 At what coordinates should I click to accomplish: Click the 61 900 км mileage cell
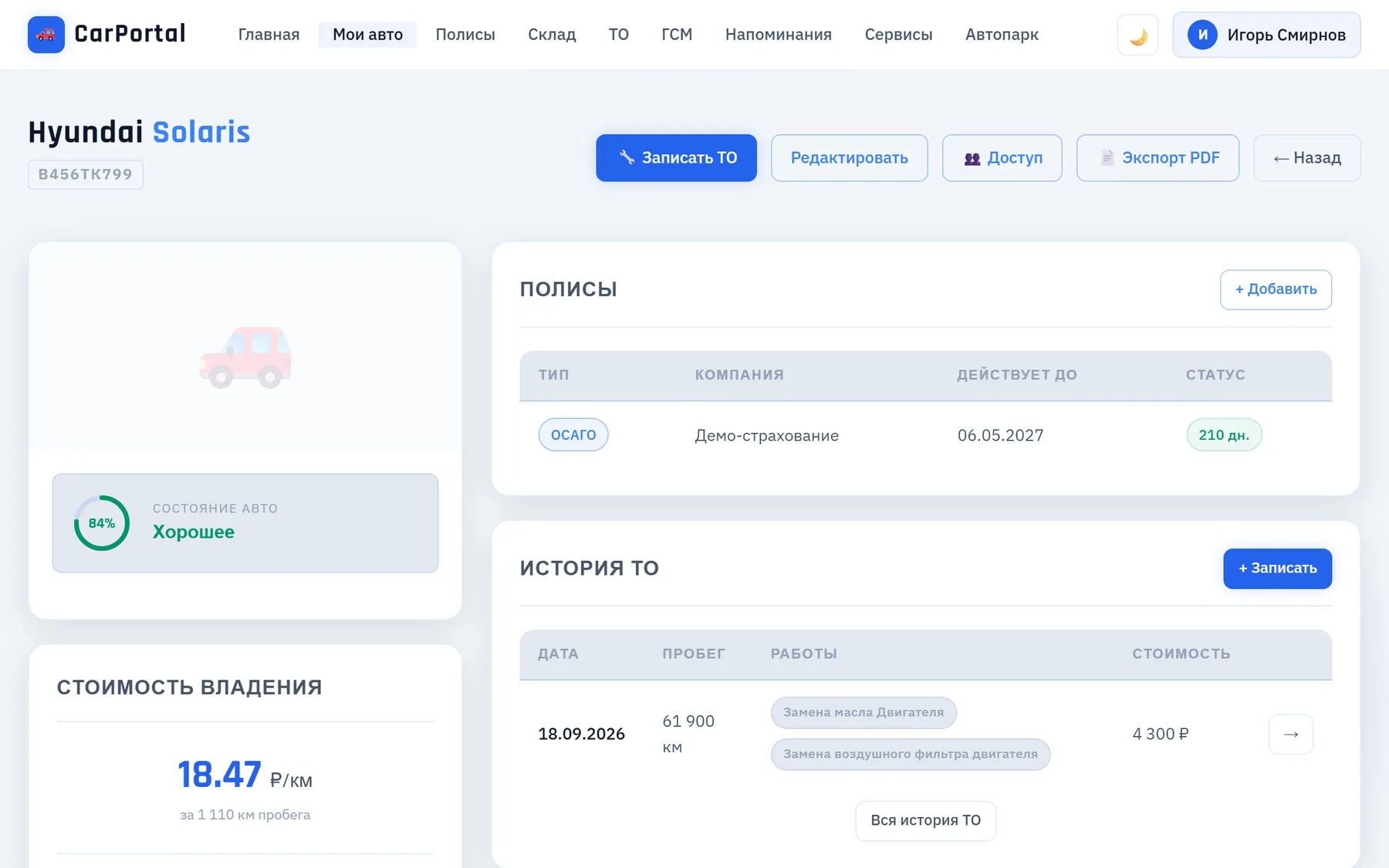pyautogui.click(x=688, y=734)
